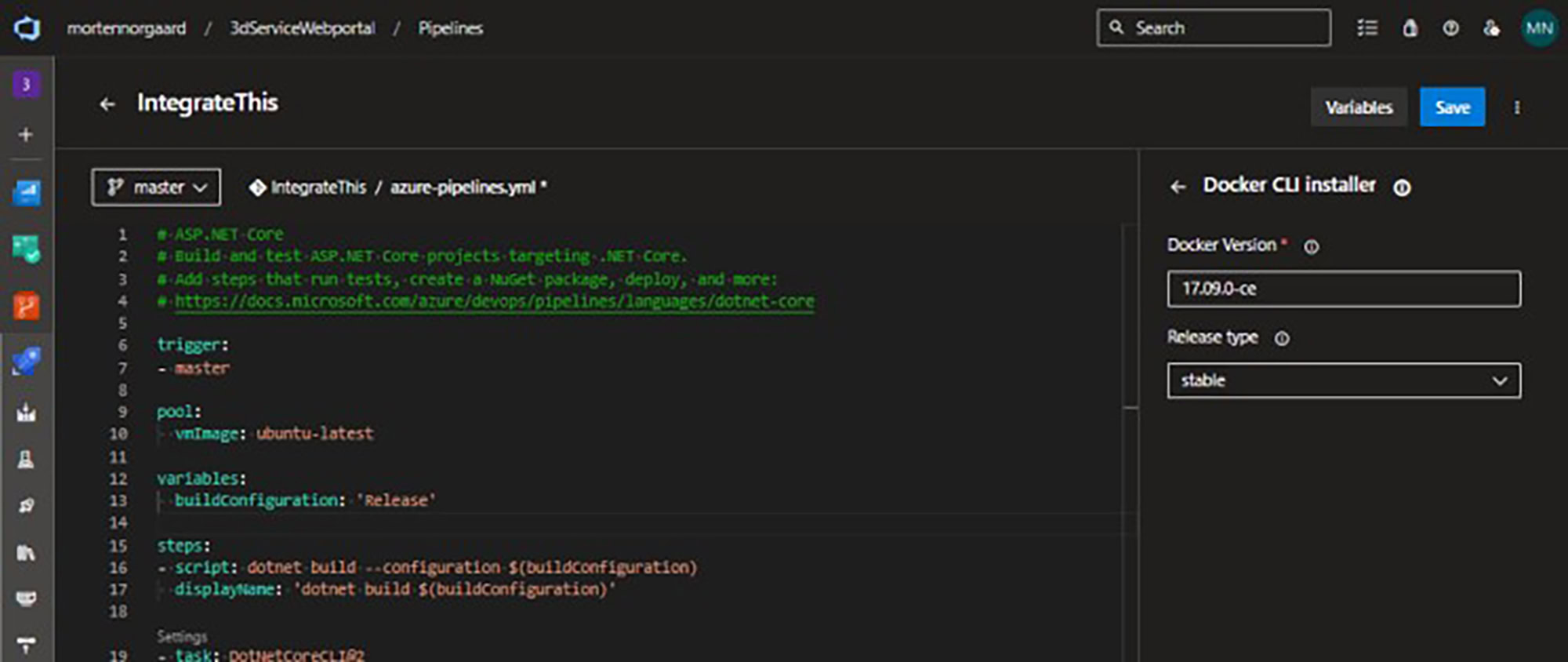Click 3dServiceWebportal project breadcrumb
The image size is (1568, 662).
click(302, 28)
